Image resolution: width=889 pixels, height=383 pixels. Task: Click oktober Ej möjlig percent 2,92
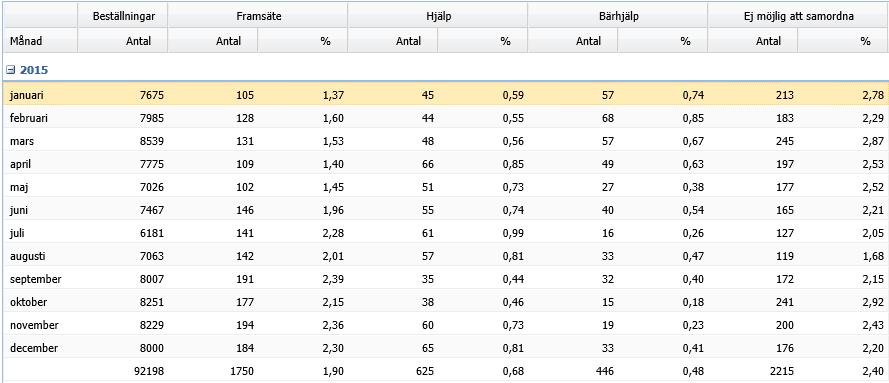pos(874,303)
